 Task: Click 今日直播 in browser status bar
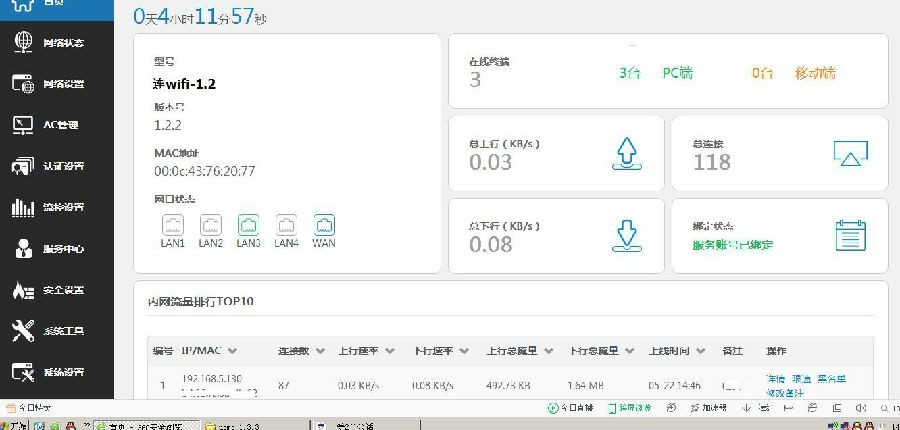click(571, 408)
